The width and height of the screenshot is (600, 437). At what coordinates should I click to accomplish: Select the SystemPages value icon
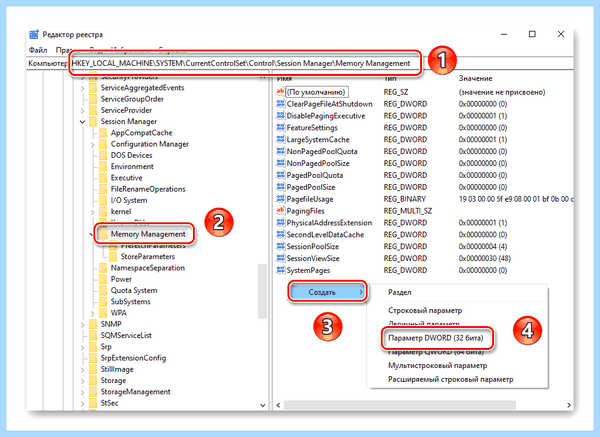280,270
